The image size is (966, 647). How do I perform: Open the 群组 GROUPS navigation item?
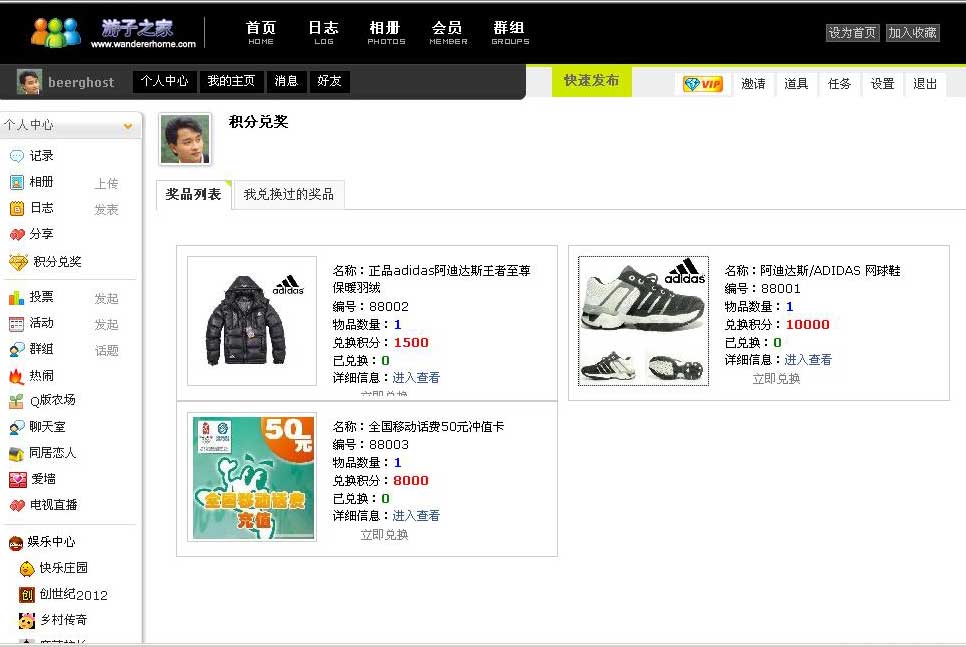click(510, 33)
